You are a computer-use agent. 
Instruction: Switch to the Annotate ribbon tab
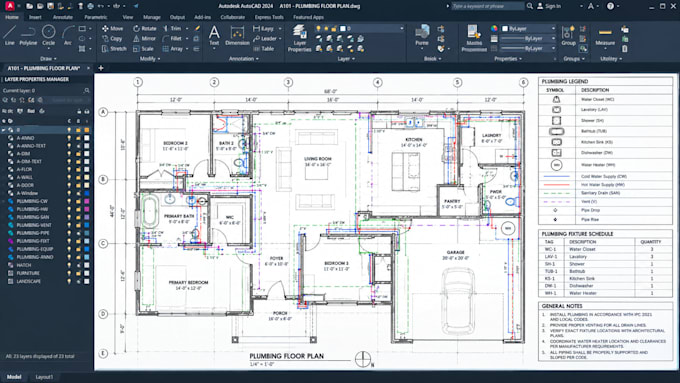point(63,17)
